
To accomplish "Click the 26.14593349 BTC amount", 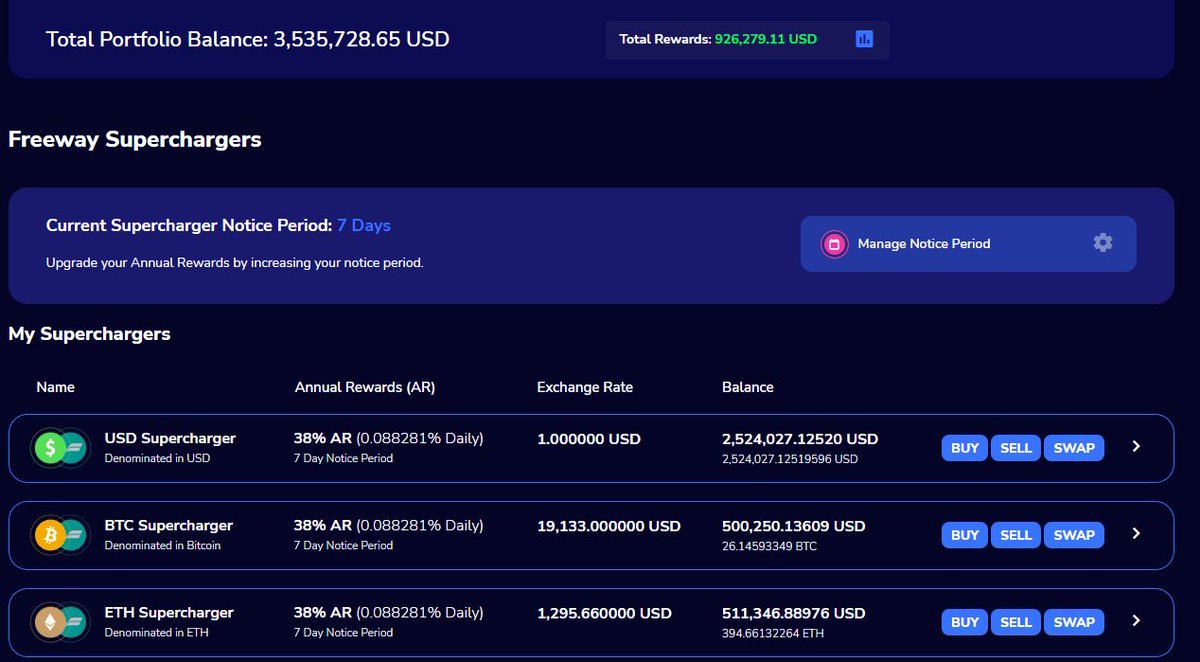I will point(770,546).
